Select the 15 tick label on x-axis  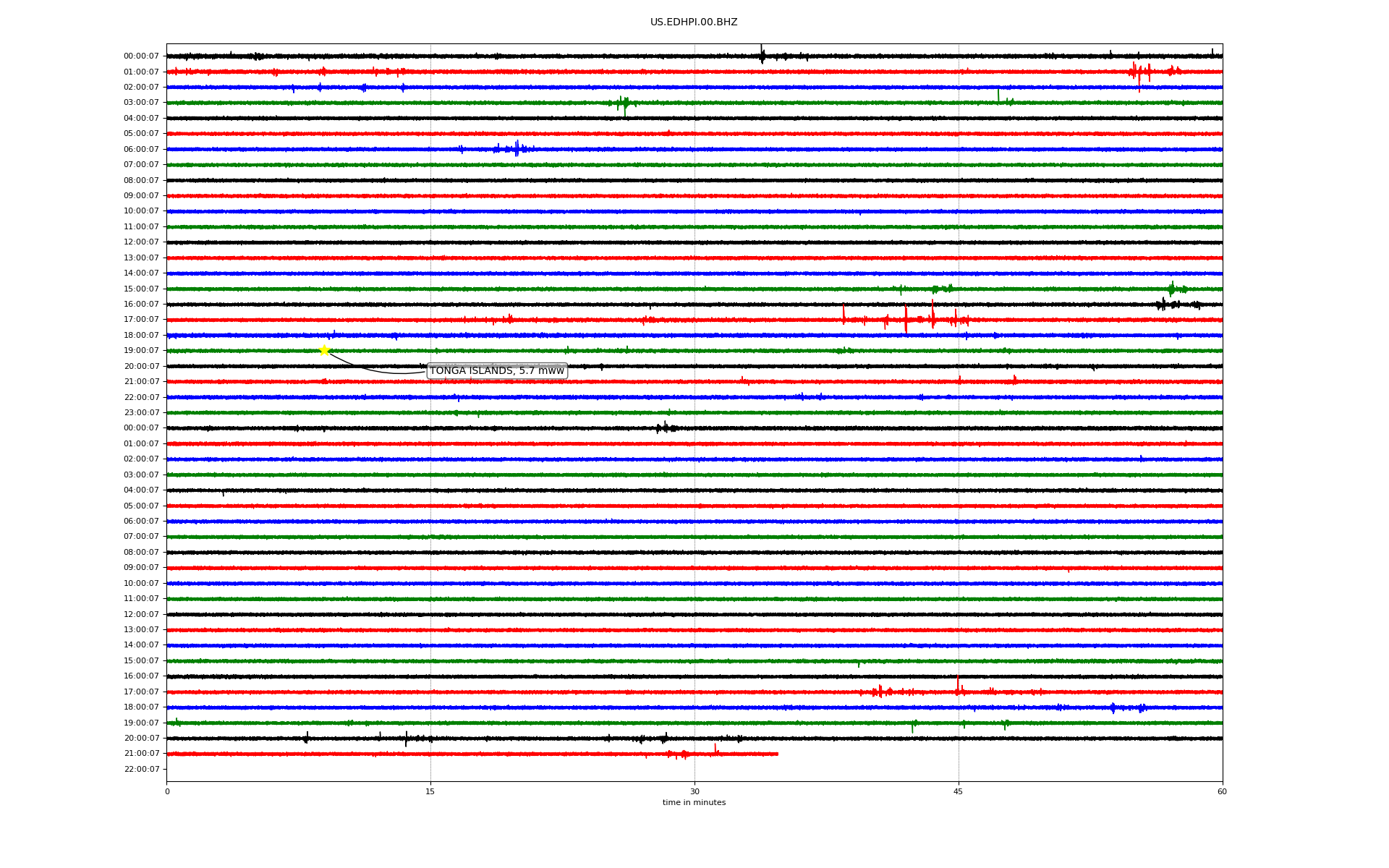(x=430, y=791)
